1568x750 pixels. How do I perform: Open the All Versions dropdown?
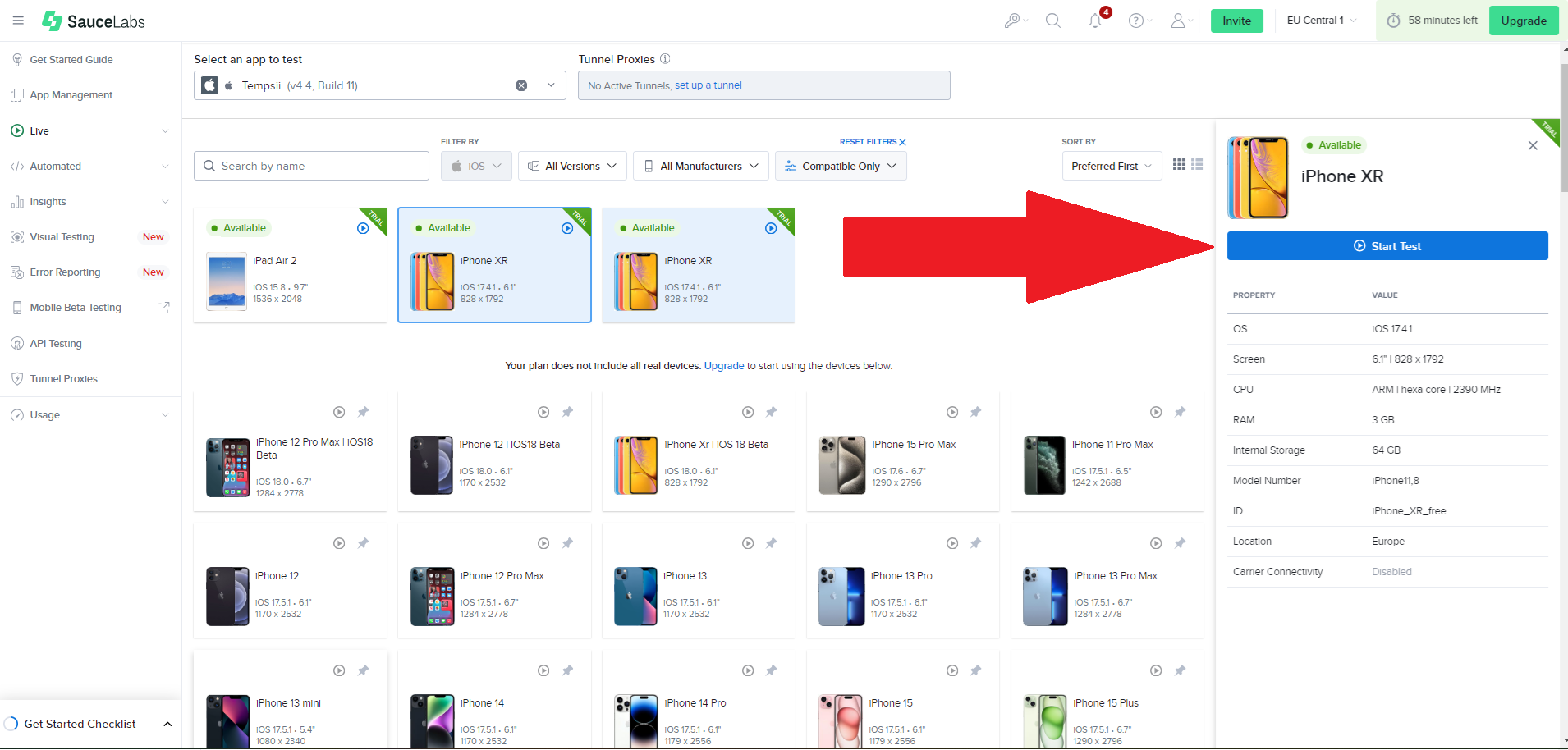pos(572,166)
